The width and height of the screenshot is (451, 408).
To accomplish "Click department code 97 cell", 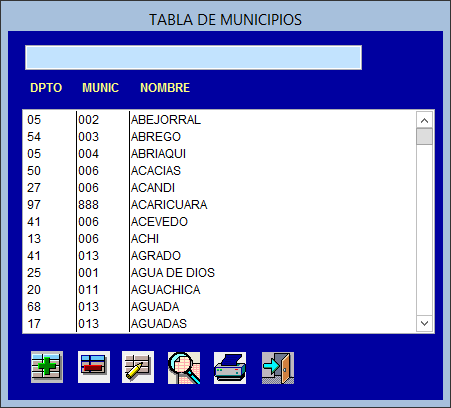I will click(x=34, y=205).
